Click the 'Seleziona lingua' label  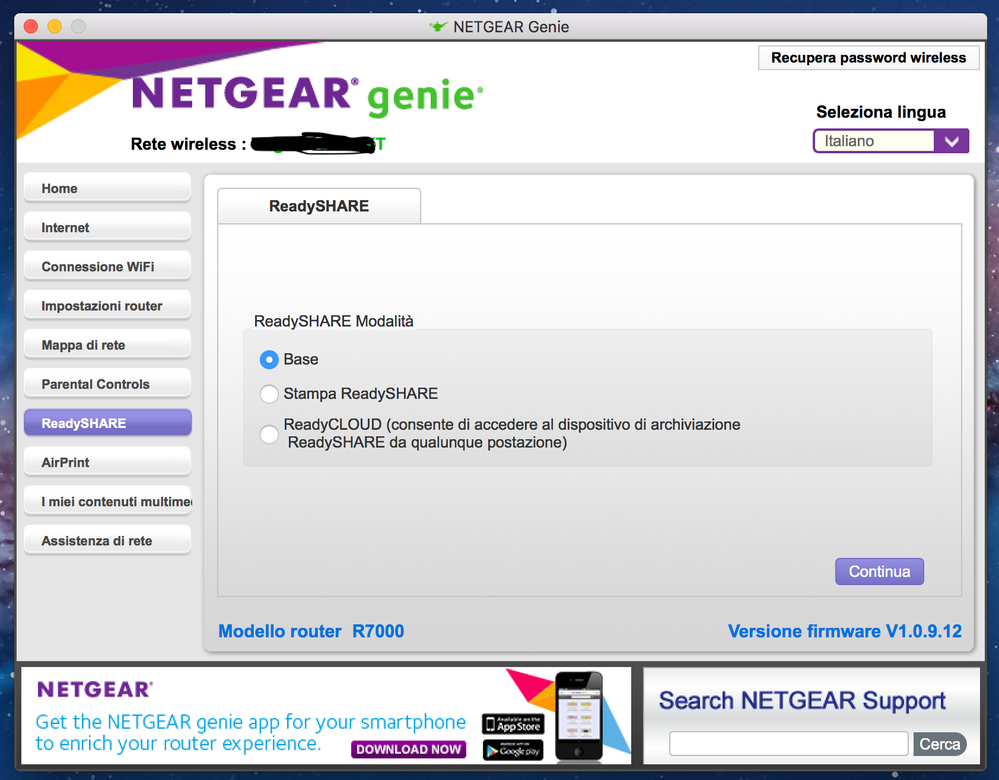[x=880, y=112]
